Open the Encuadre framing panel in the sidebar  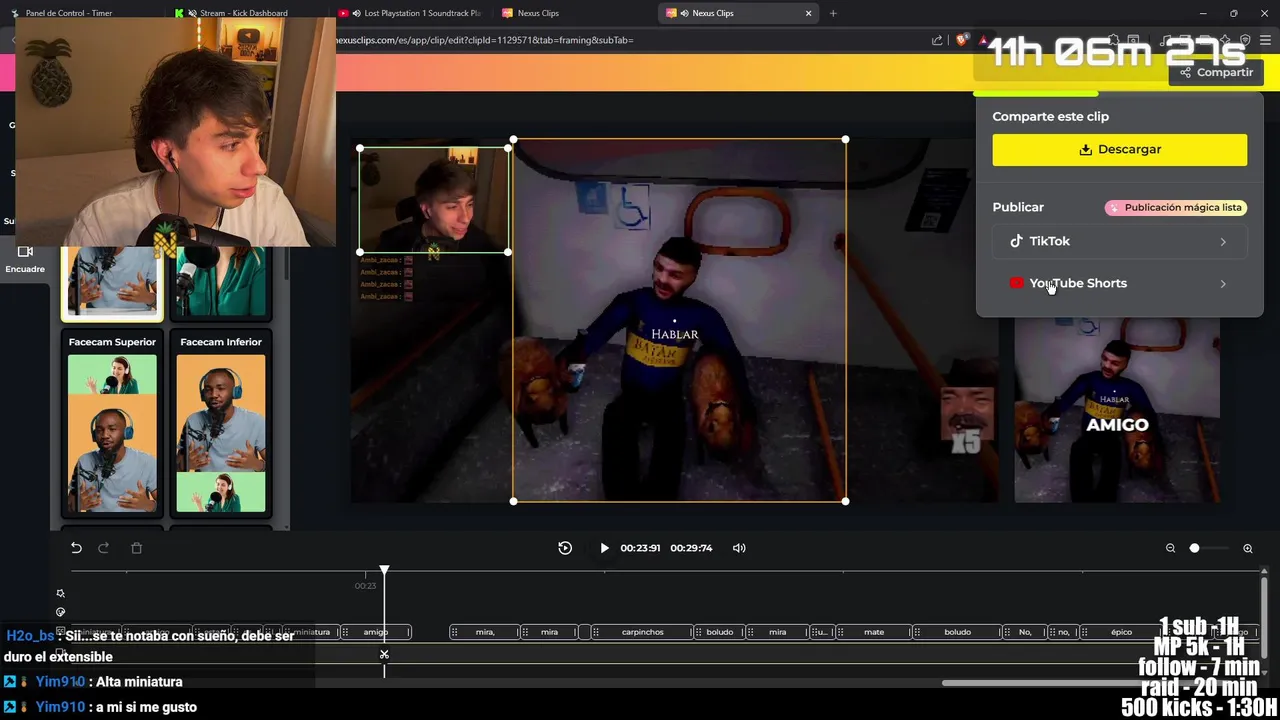[25, 259]
